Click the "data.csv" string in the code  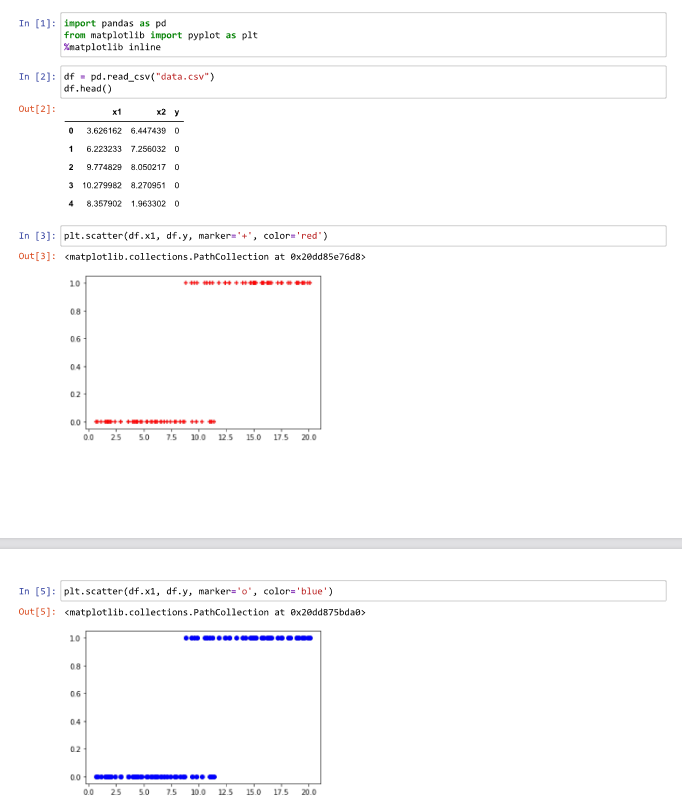coord(183,77)
